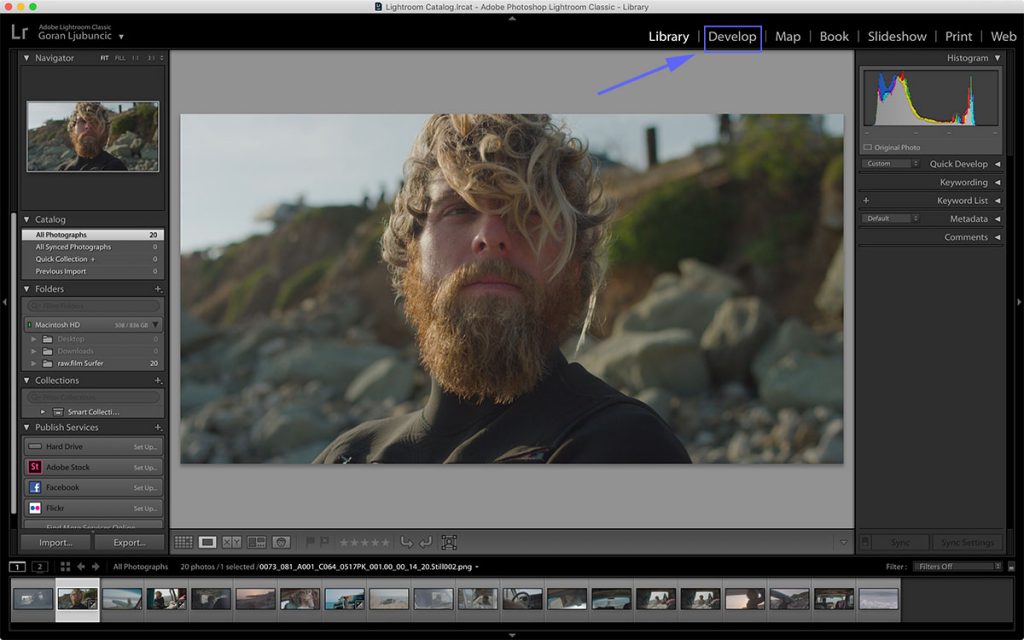Open the Default metadata preset dropdown
The image size is (1024, 640).
click(x=888, y=218)
